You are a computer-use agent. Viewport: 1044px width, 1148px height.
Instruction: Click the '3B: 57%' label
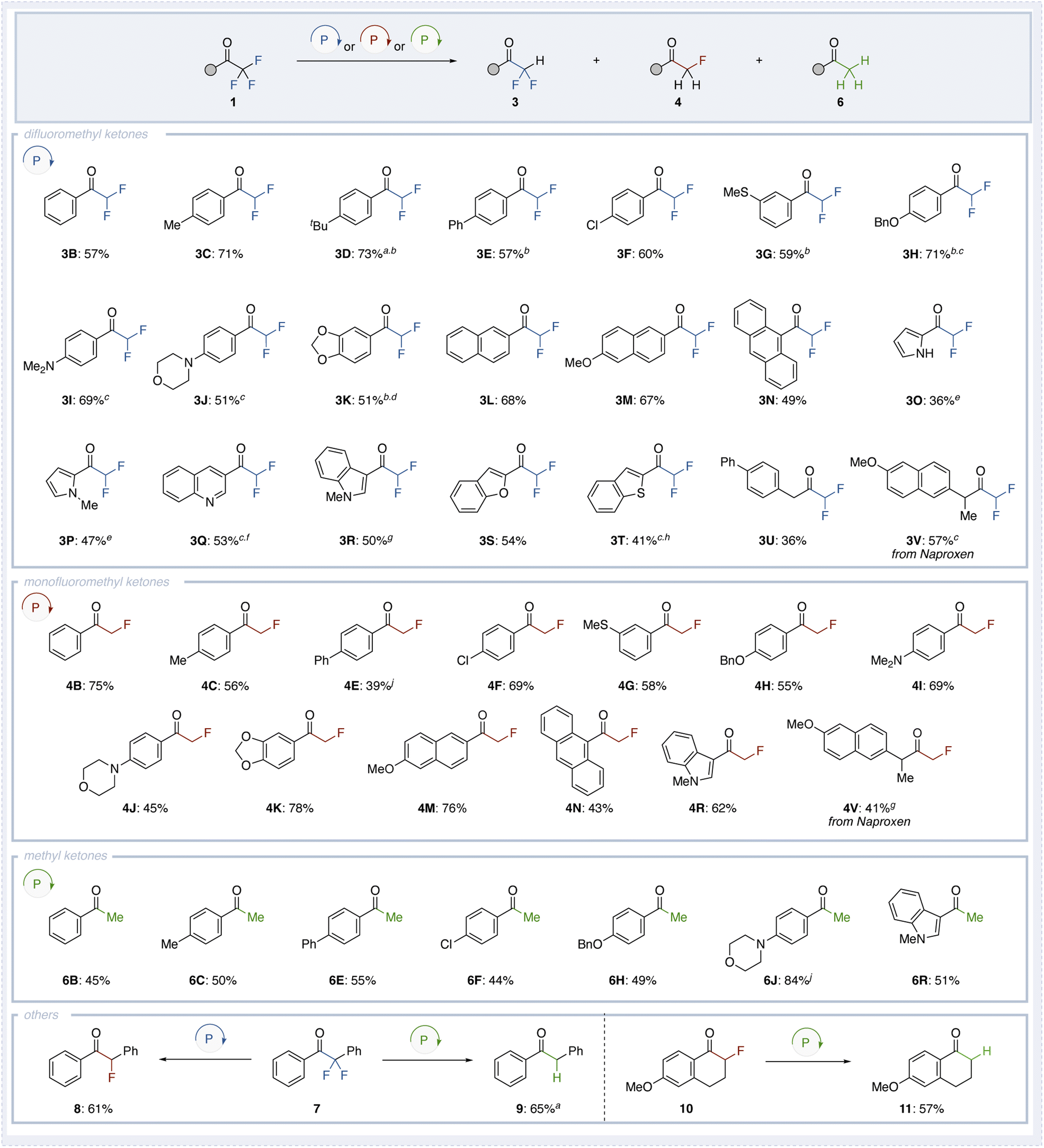pyautogui.click(x=85, y=254)
